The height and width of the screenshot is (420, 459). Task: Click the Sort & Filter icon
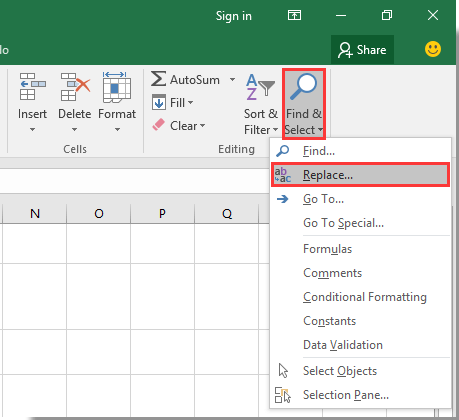260,87
